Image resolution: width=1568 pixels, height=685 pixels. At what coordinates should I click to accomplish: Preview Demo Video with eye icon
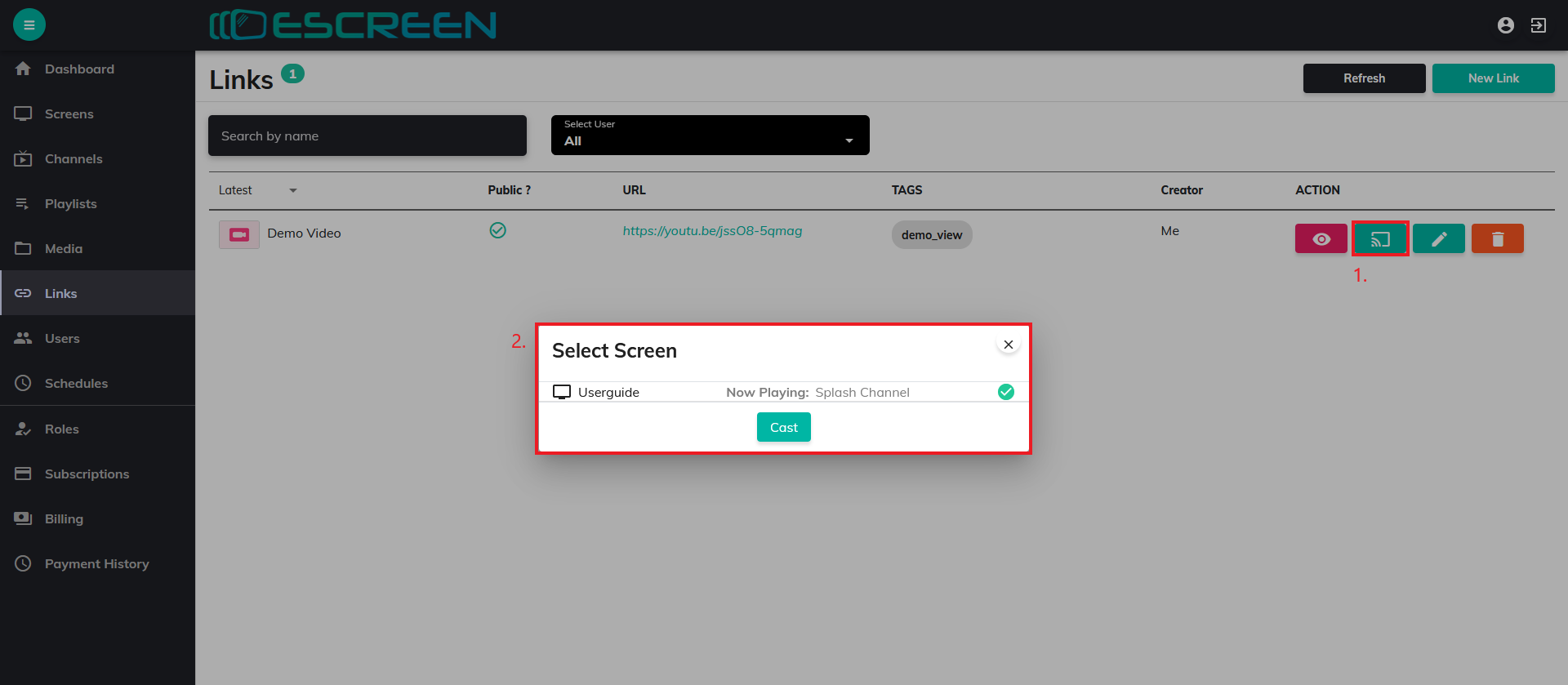pos(1321,239)
